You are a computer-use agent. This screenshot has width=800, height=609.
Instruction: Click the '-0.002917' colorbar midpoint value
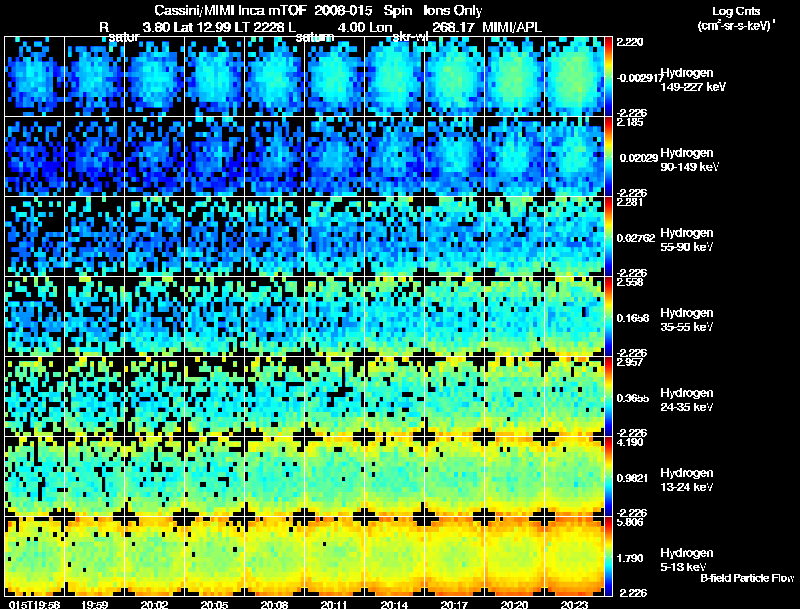(639, 78)
